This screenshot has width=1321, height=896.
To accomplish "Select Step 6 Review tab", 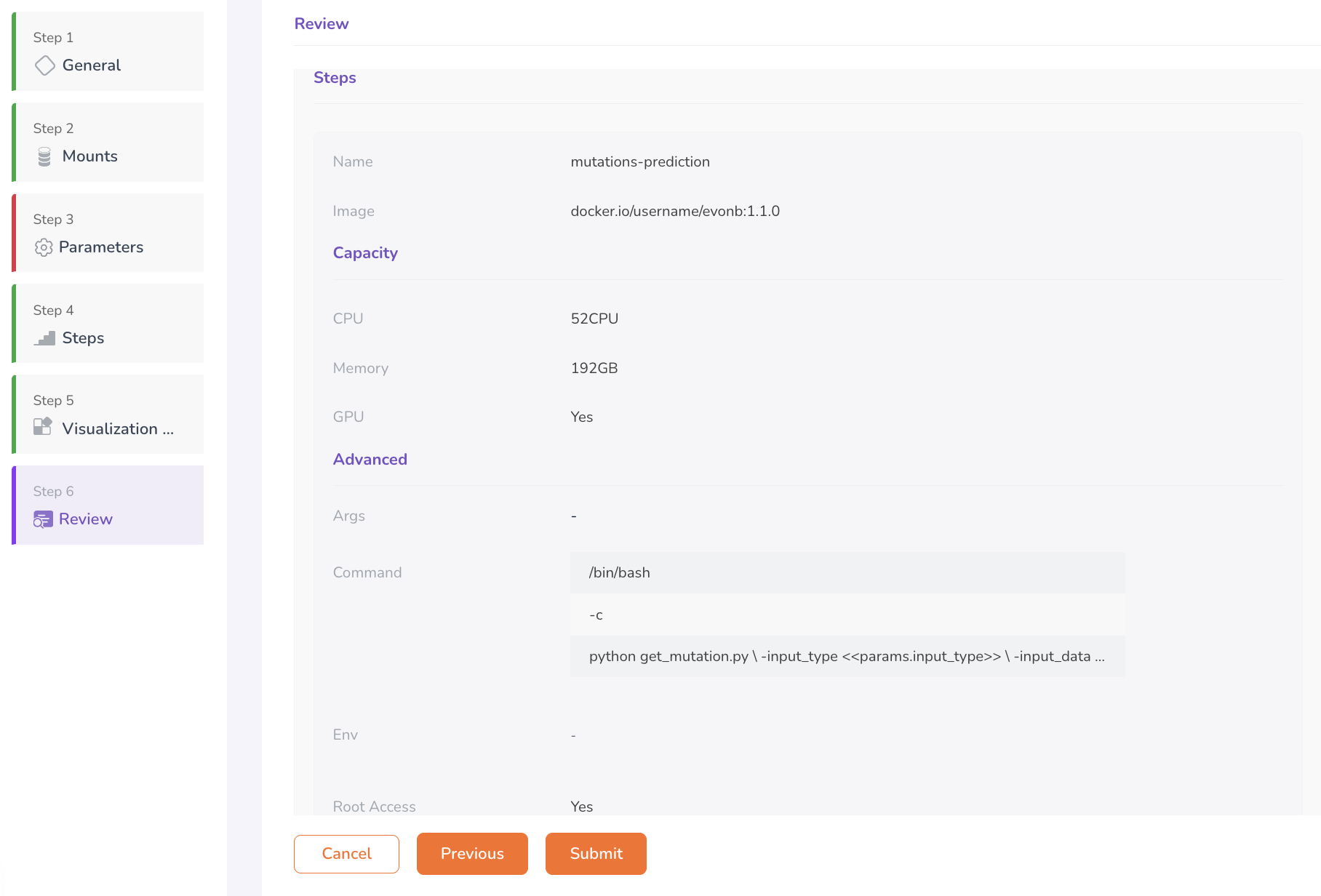I will [109, 505].
